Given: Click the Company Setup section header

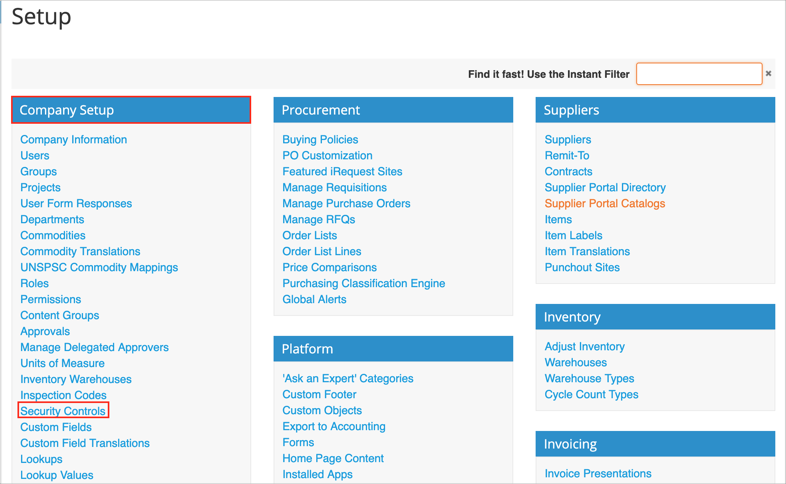Looking at the screenshot, I should coord(131,110).
